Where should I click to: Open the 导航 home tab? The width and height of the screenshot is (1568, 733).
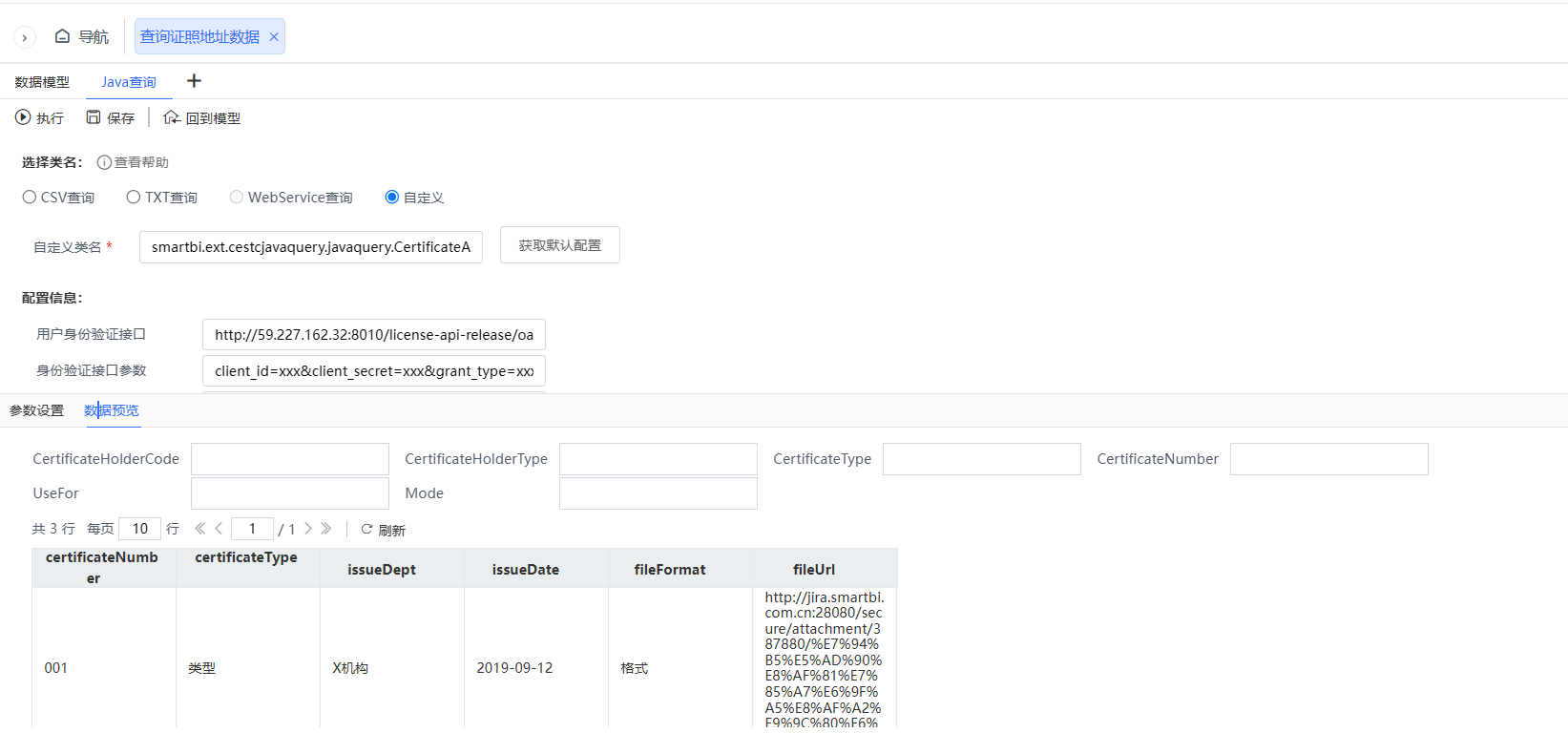click(x=82, y=36)
